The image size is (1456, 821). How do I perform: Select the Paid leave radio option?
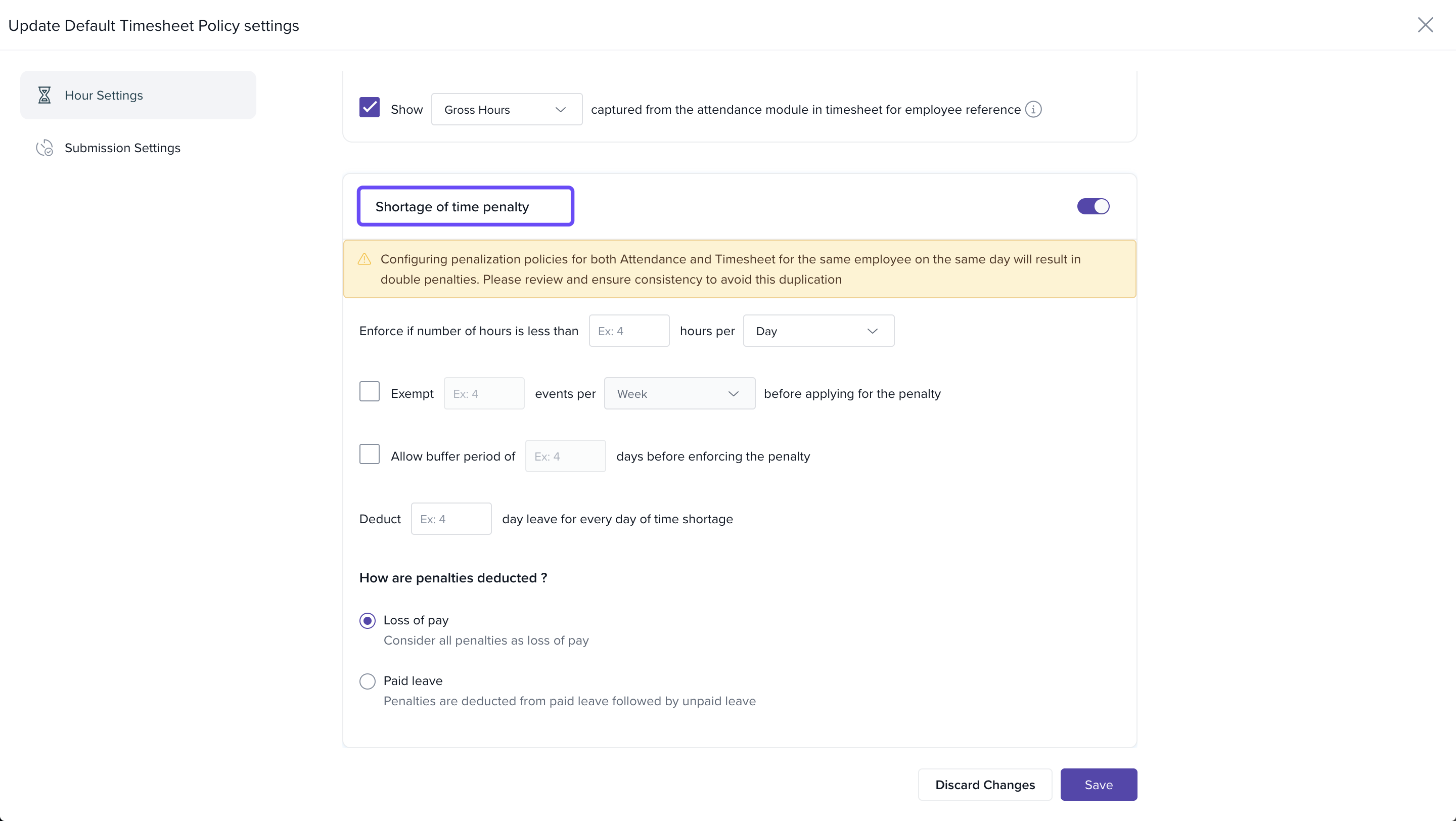pyautogui.click(x=368, y=681)
